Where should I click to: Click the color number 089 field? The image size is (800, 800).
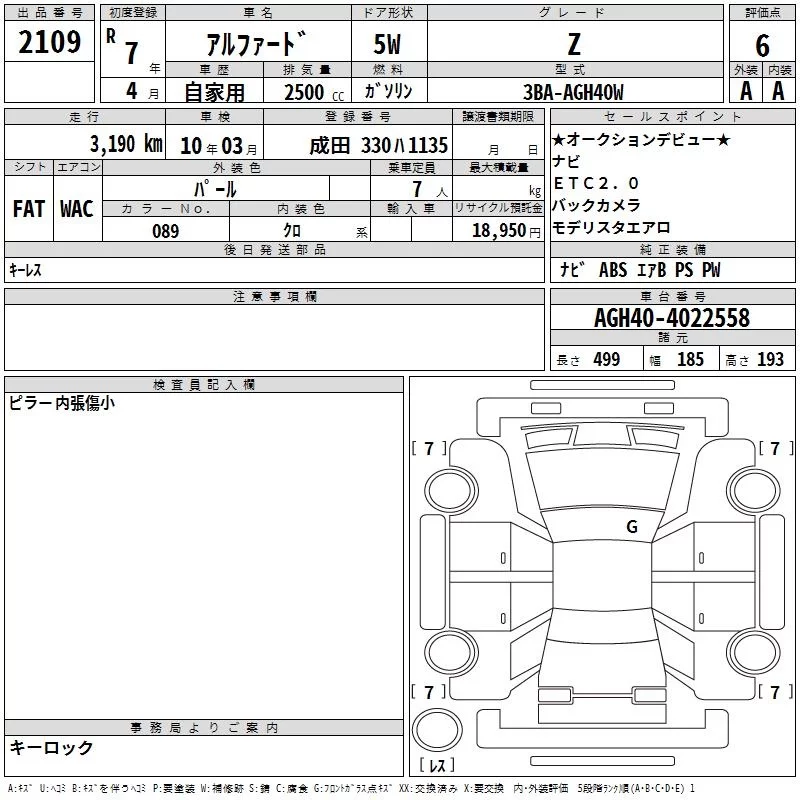tap(165, 231)
